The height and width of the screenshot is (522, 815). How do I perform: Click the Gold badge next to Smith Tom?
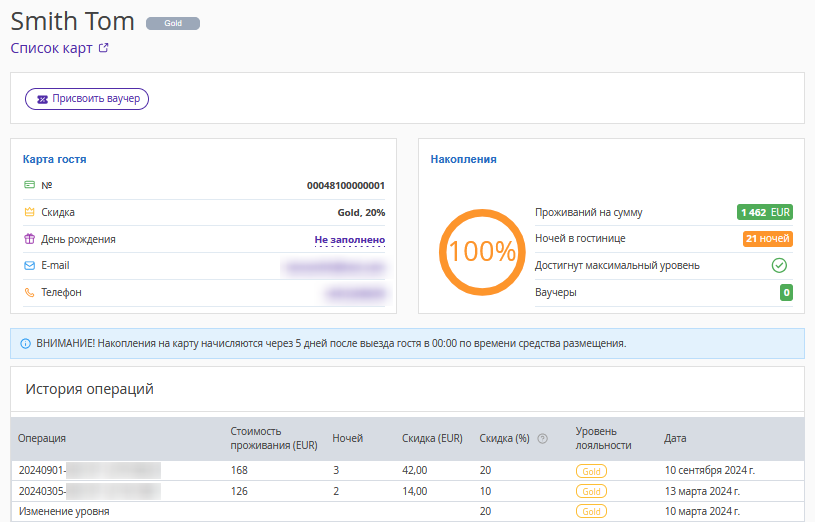point(173,23)
